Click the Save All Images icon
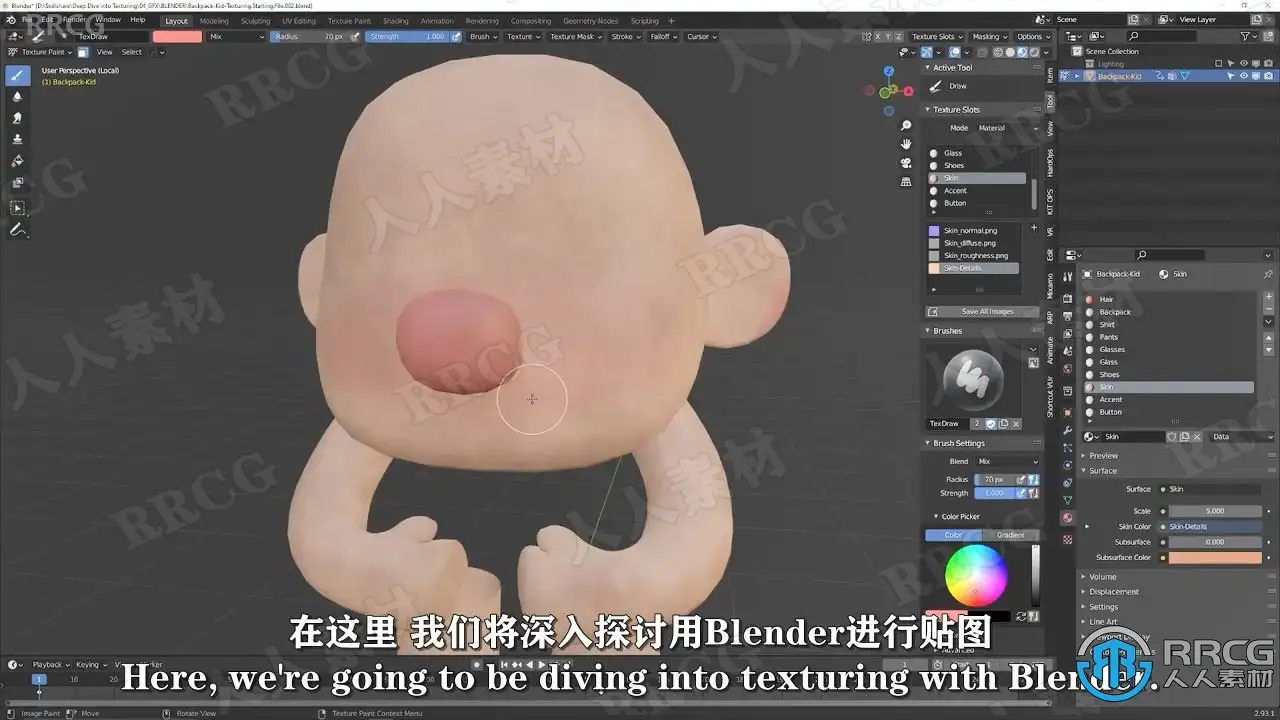Image resolution: width=1280 pixels, height=720 pixels. coord(933,312)
